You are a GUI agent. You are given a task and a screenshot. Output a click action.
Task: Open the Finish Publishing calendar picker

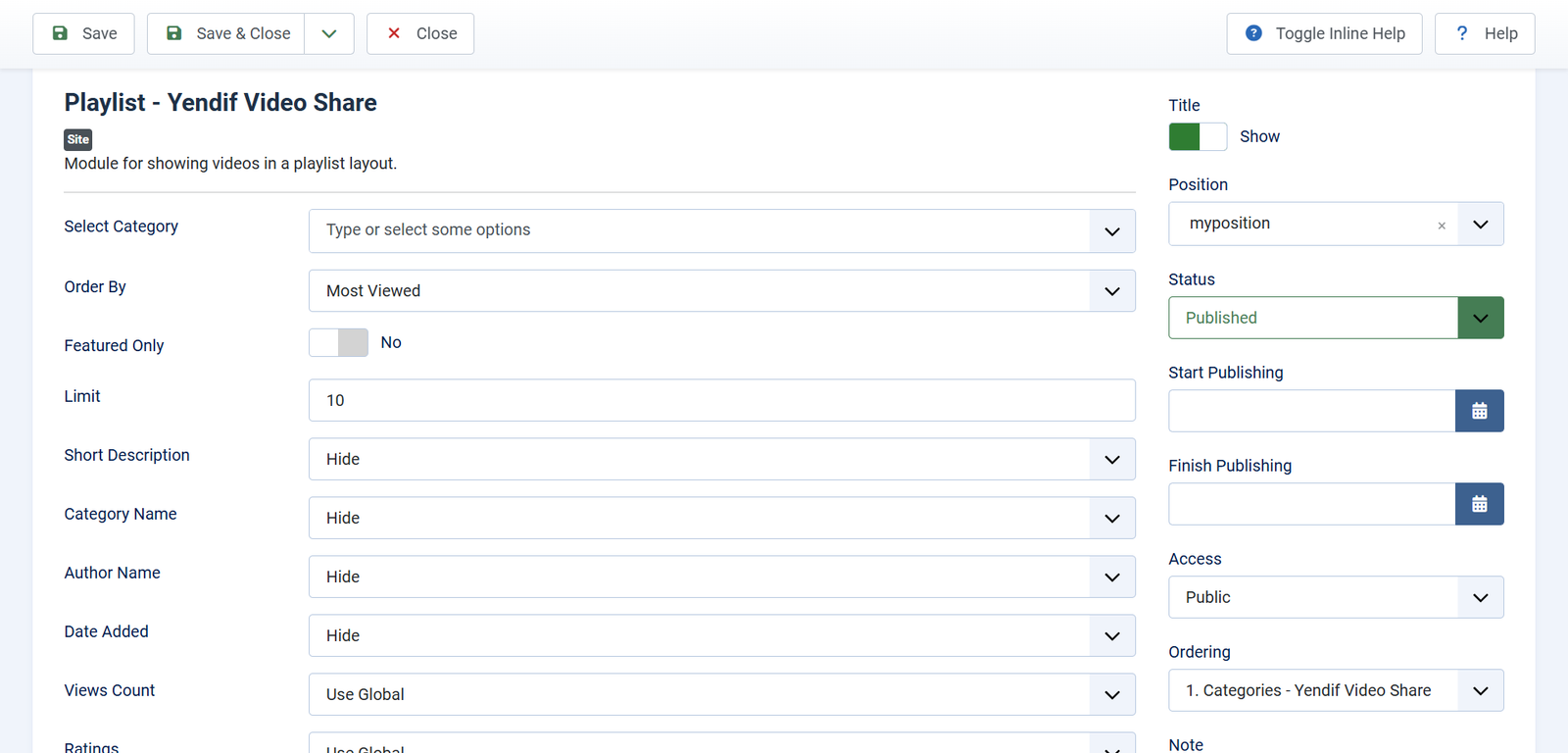tap(1480, 504)
